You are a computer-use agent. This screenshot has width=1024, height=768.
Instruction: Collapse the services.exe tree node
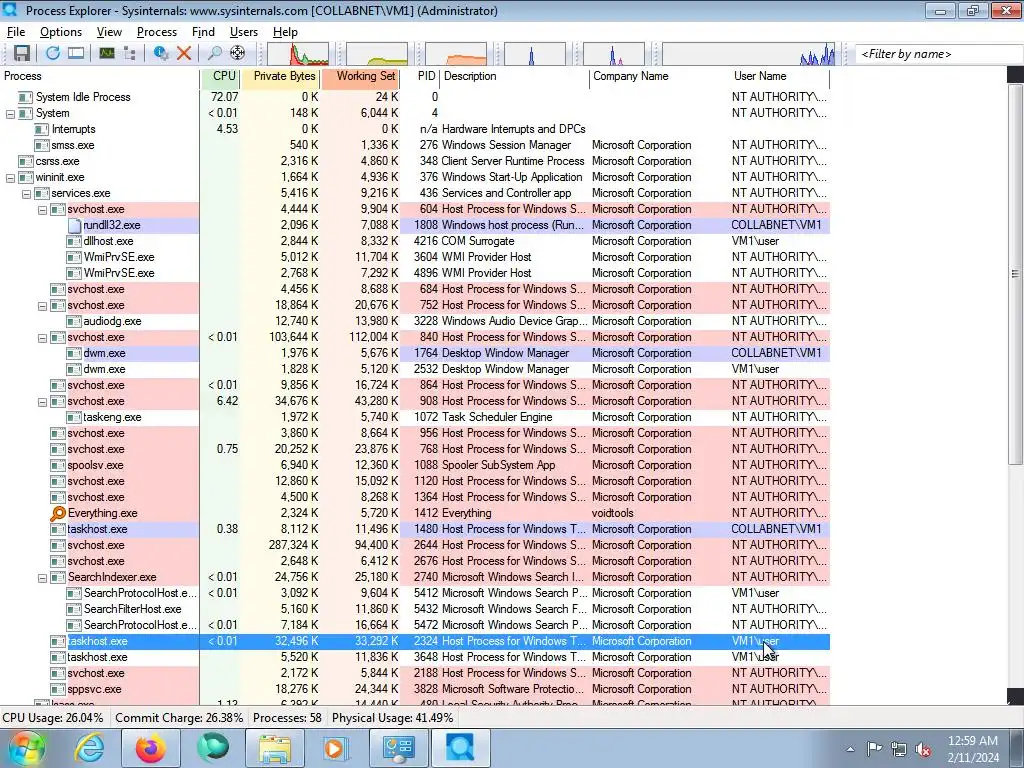pos(26,194)
